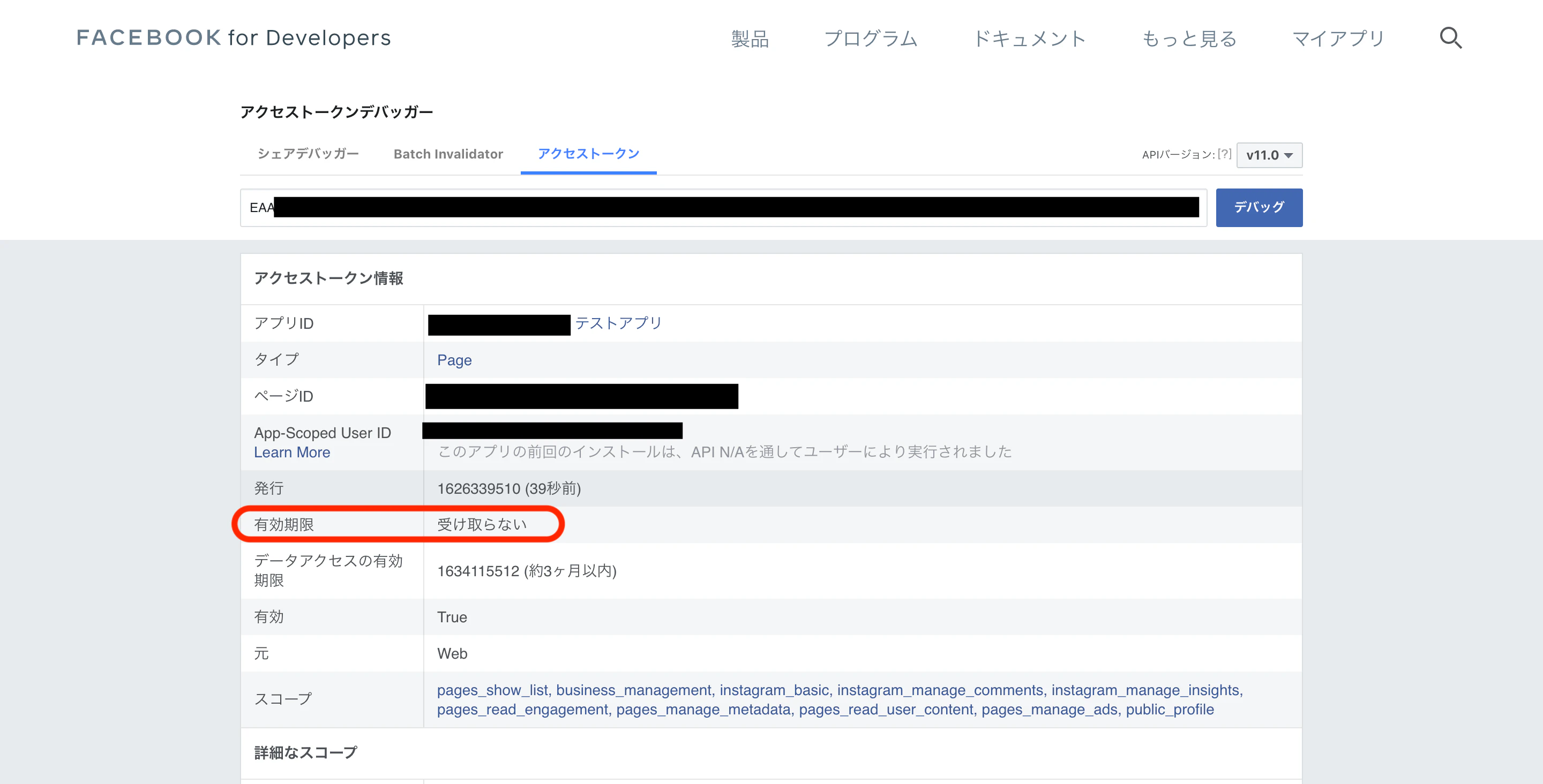
Task: Click the issued timestamp 1626339510 (39秒前)
Action: [508, 488]
